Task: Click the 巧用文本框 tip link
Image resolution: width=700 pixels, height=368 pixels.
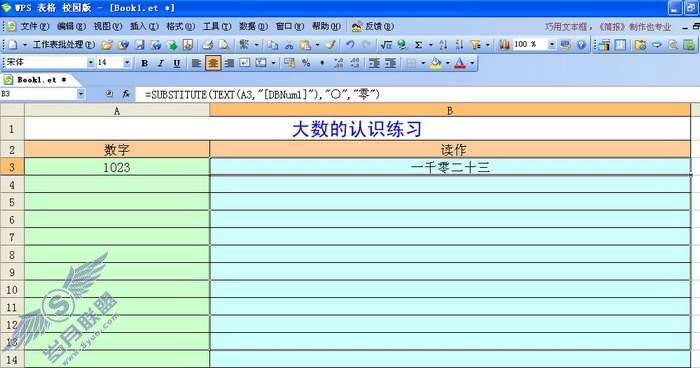Action: (x=608, y=27)
